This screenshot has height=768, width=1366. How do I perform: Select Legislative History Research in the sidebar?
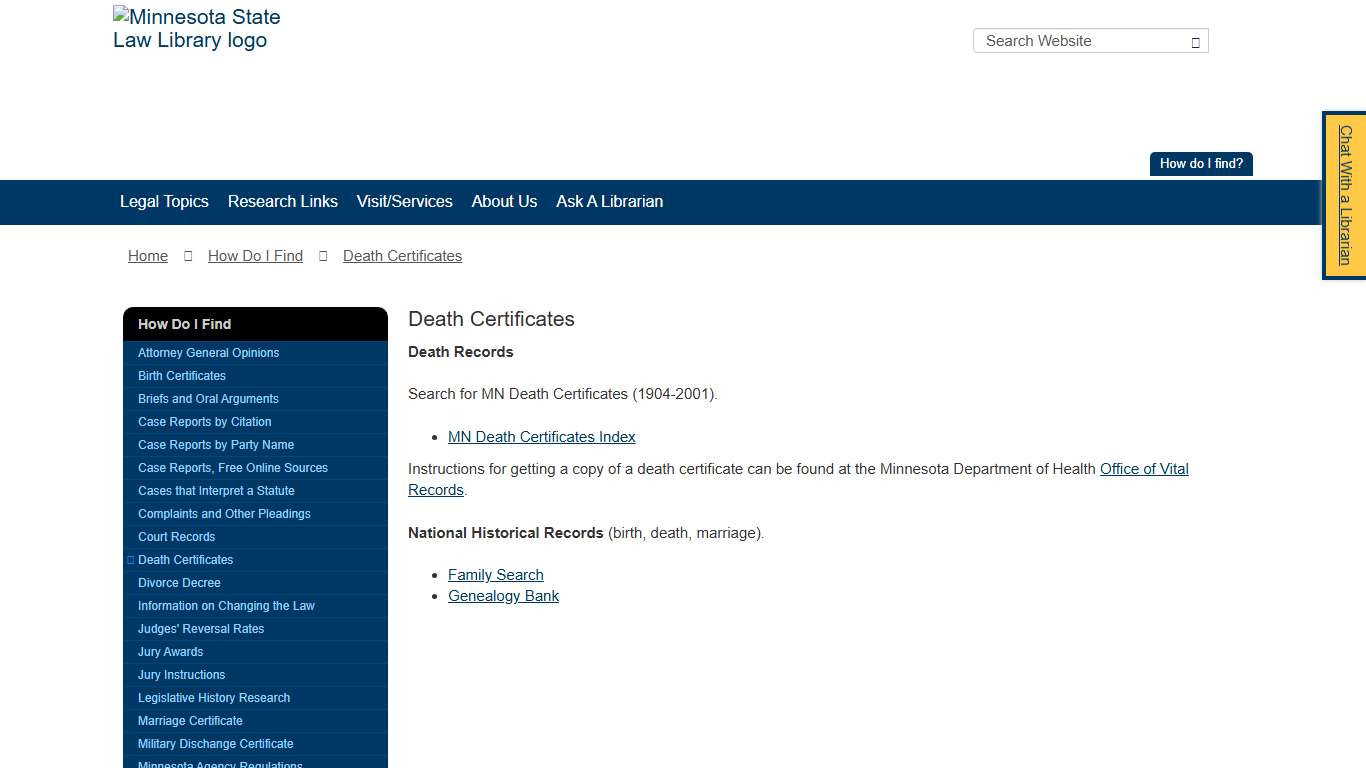[213, 698]
